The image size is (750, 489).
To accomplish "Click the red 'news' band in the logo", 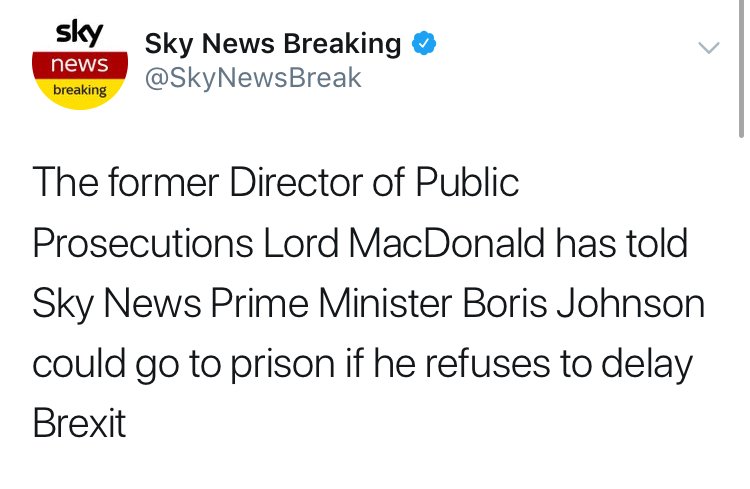I will click(x=80, y=64).
